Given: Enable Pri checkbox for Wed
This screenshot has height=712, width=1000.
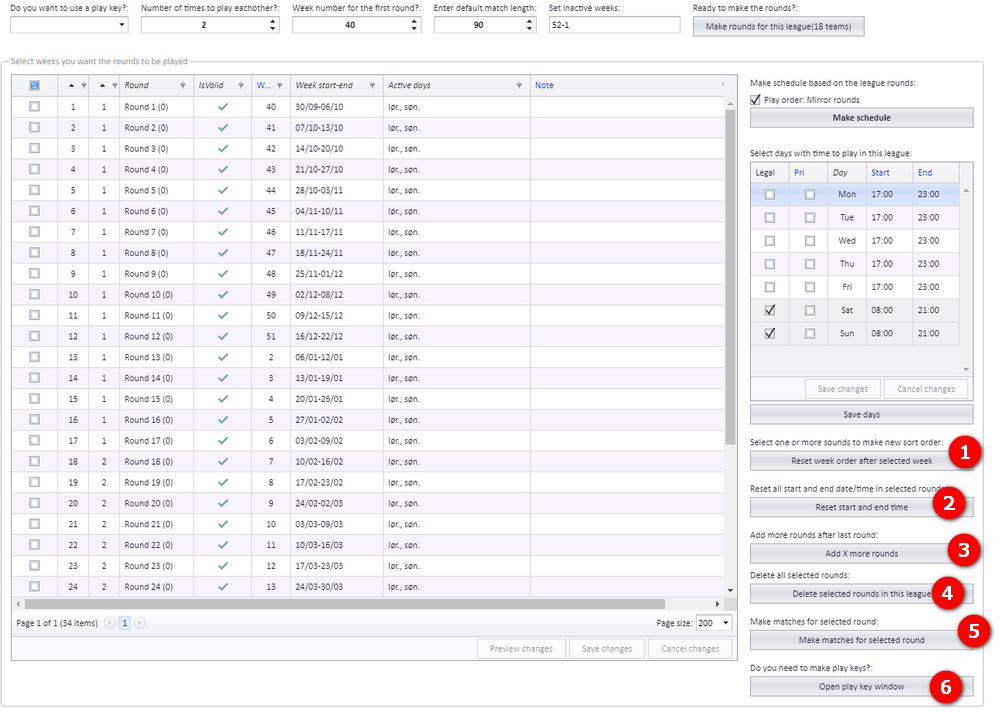Looking at the screenshot, I should (810, 241).
